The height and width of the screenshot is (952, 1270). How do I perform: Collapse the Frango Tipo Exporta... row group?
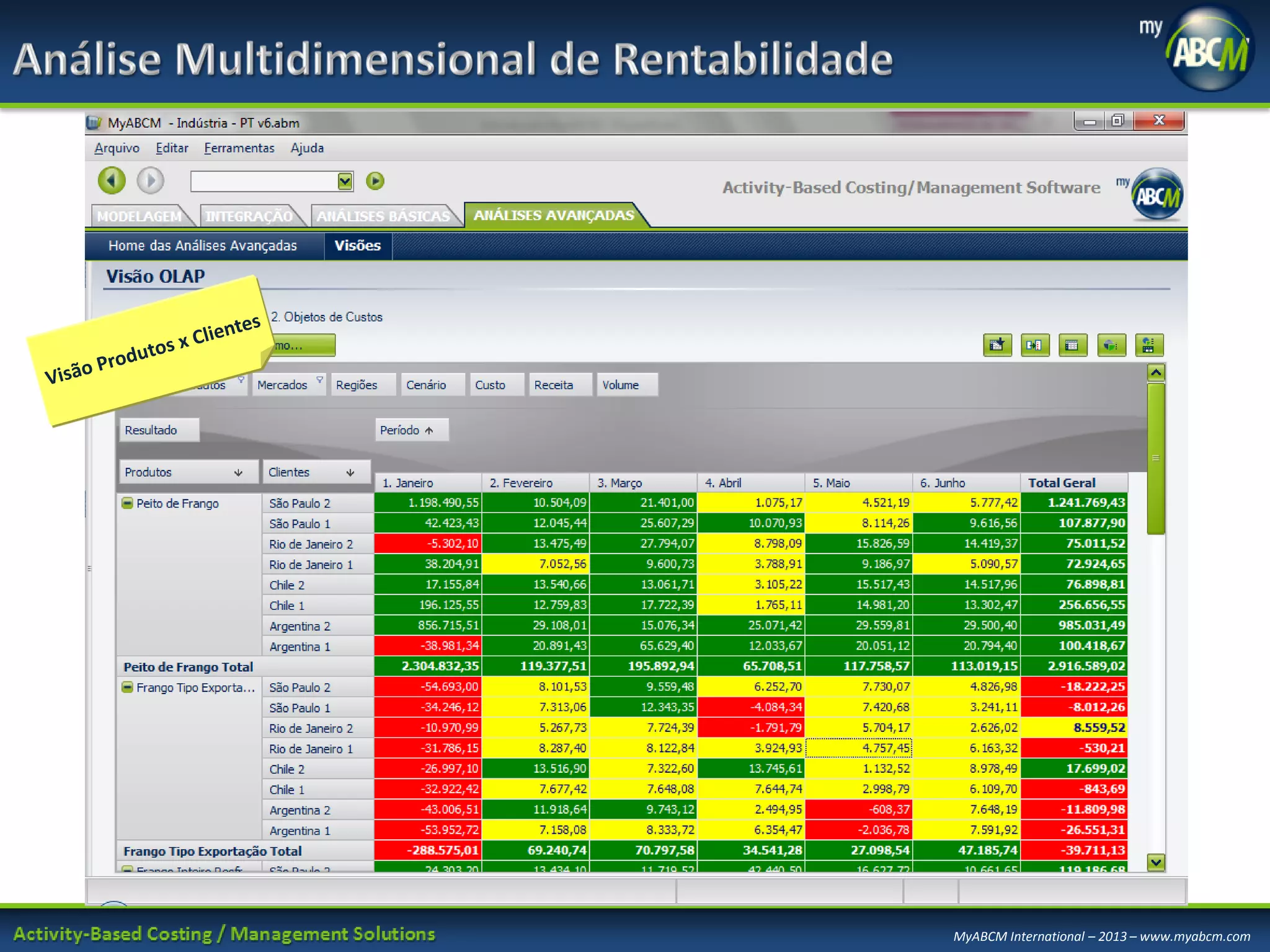click(x=127, y=687)
